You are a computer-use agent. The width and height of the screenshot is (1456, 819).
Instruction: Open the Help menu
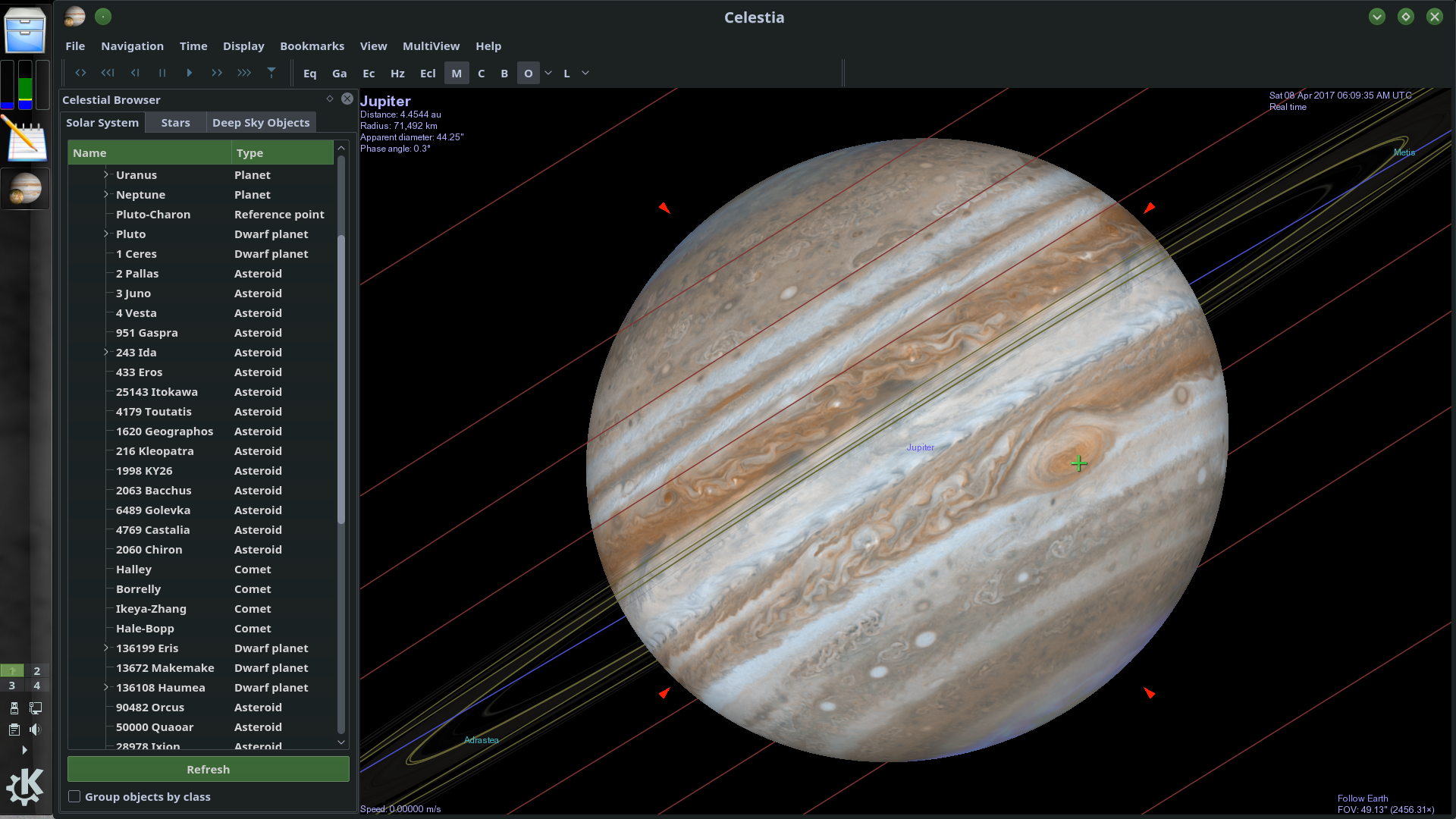[x=489, y=46]
